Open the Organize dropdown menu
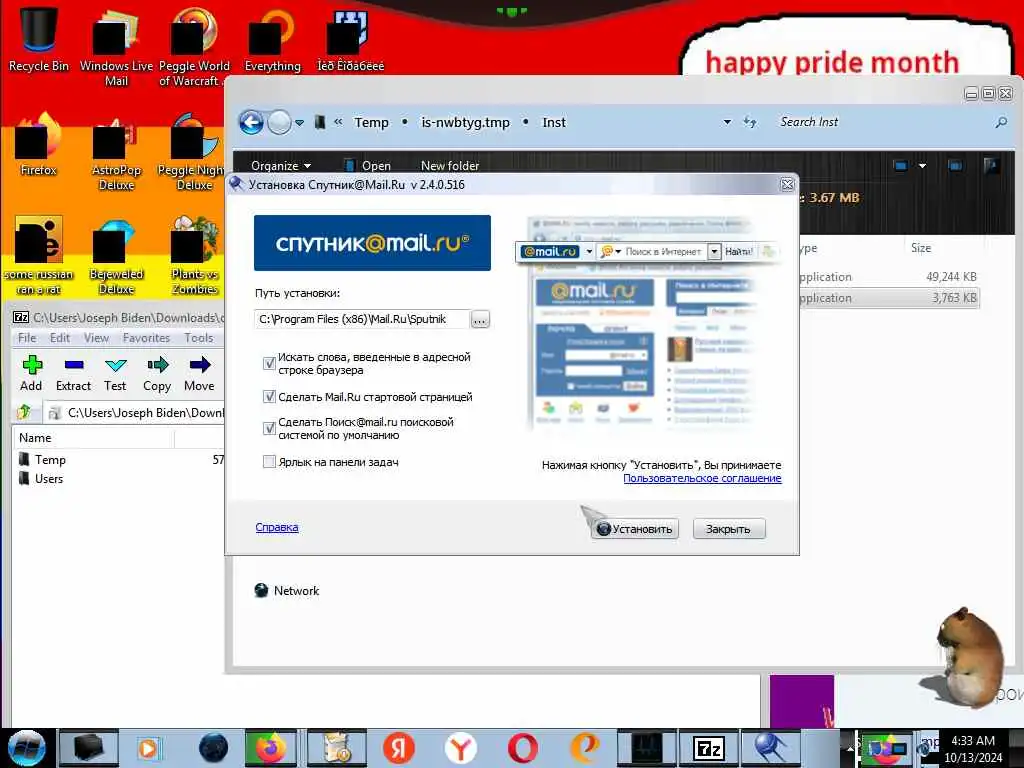Image resolution: width=1024 pixels, height=768 pixels. pyautogui.click(x=281, y=166)
